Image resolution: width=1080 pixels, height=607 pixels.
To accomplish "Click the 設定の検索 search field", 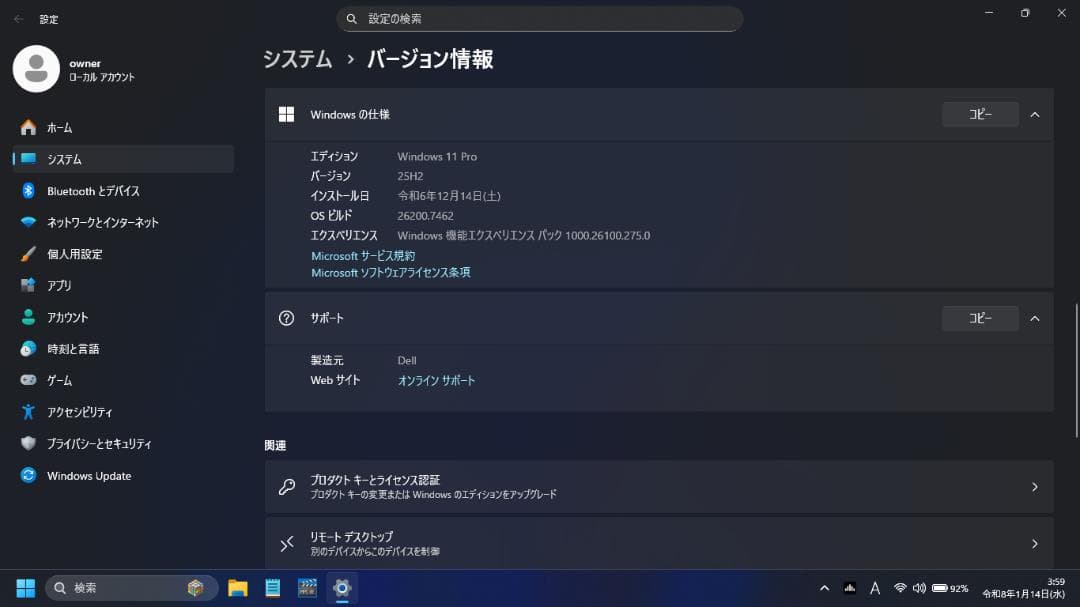I will tap(540, 18).
